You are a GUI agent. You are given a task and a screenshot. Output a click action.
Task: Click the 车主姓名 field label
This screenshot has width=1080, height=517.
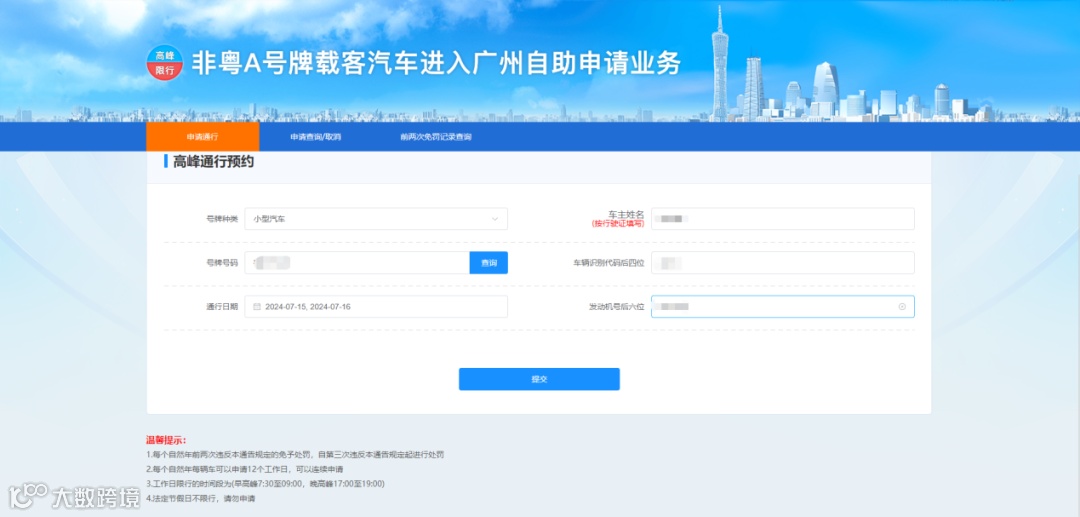(625, 215)
